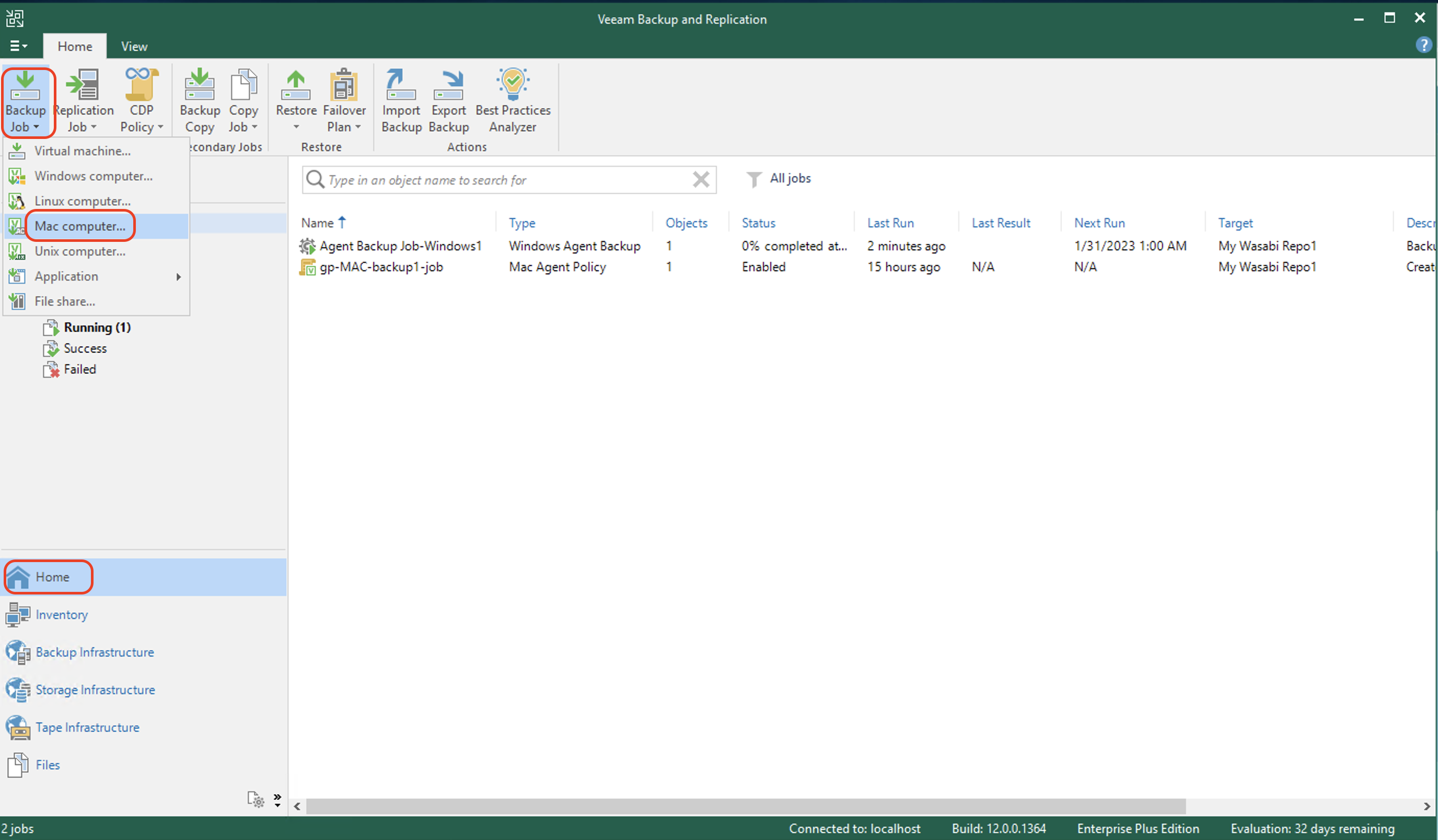Select the gp-MAC-backup1-job row name
1438x840 pixels.
(x=381, y=267)
